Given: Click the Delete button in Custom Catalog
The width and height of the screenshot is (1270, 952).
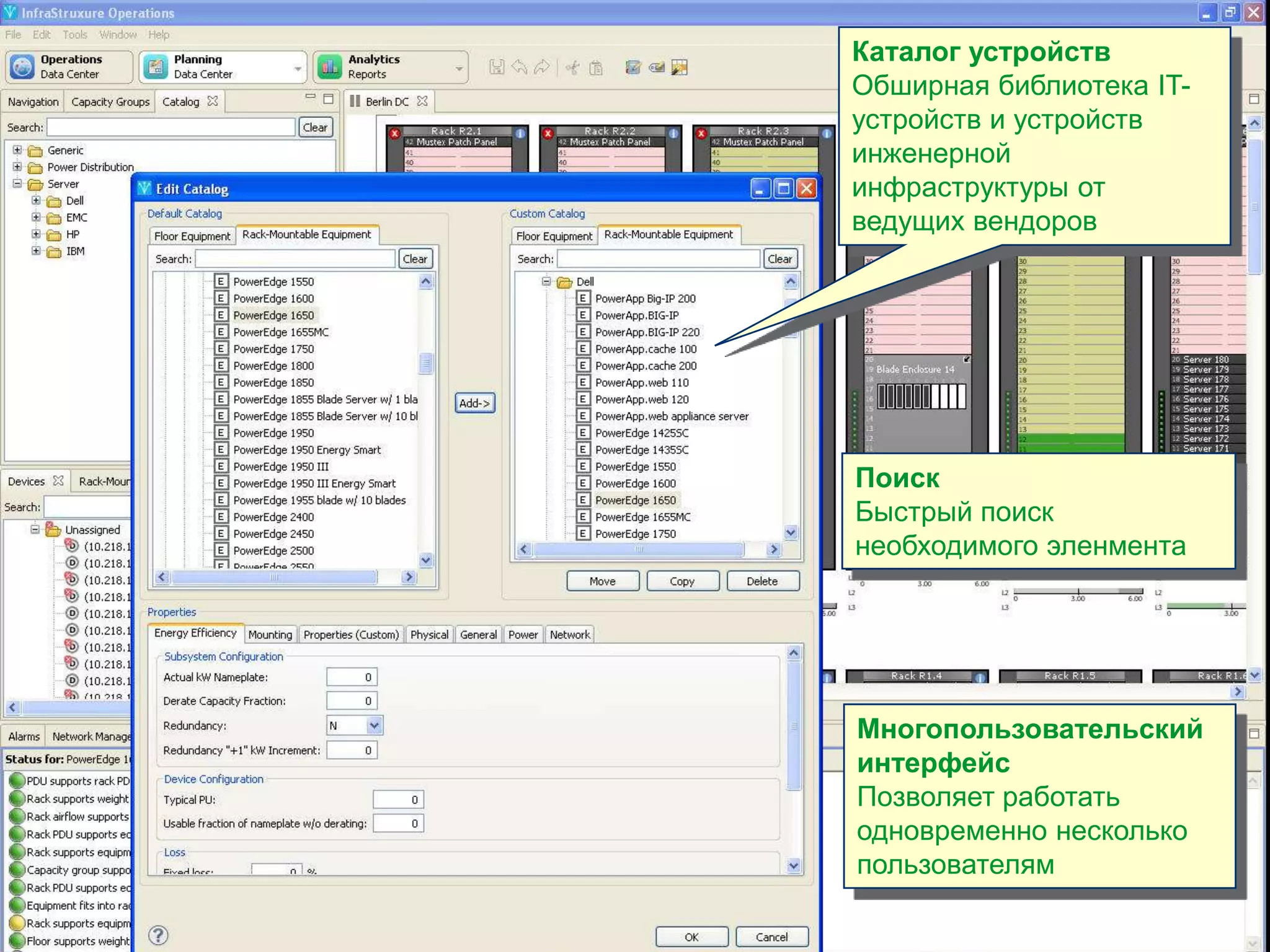Looking at the screenshot, I should pos(762,581).
